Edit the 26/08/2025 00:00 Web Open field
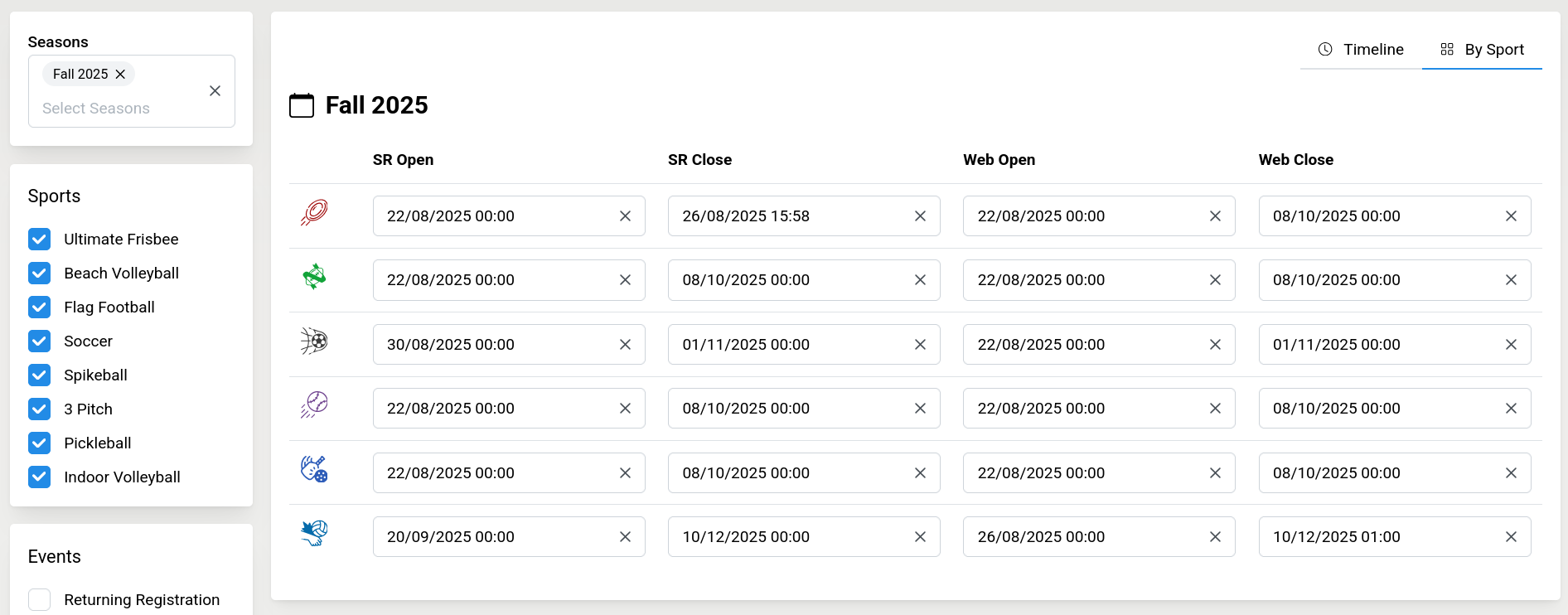The height and width of the screenshot is (615, 1568). pos(1099,537)
